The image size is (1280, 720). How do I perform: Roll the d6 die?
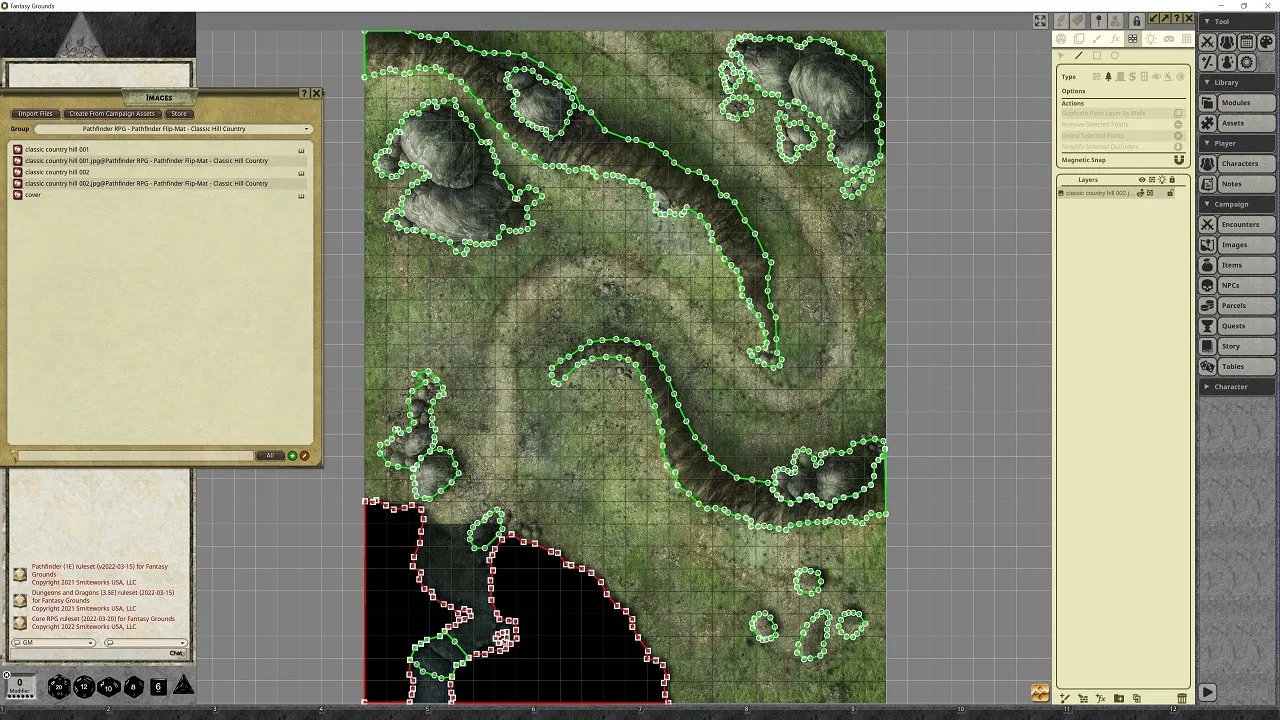[158, 687]
